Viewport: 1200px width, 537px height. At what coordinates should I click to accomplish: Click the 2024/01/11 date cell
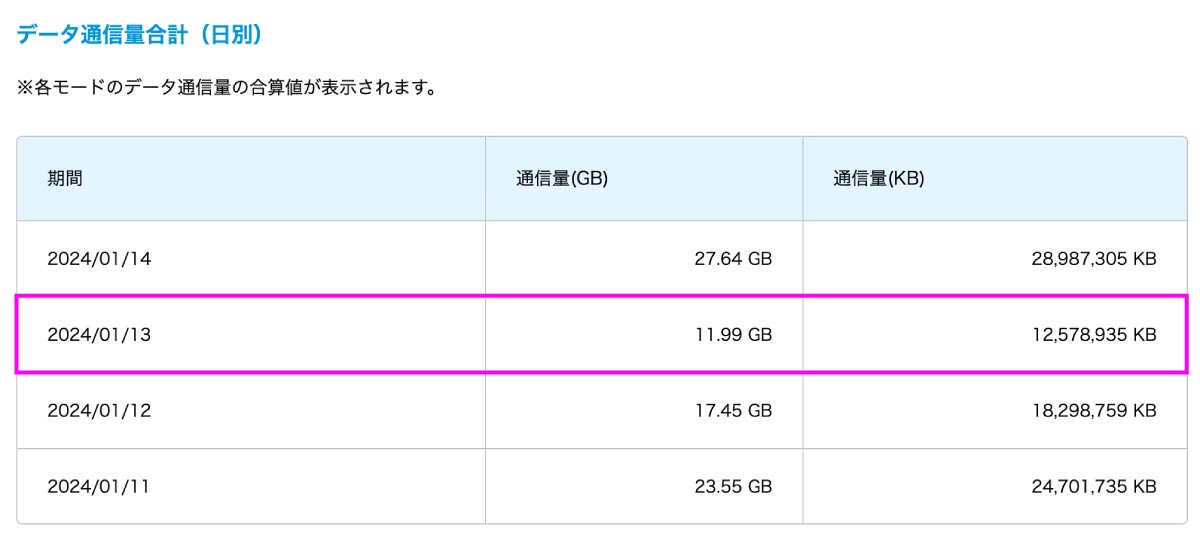pyautogui.click(x=251, y=486)
